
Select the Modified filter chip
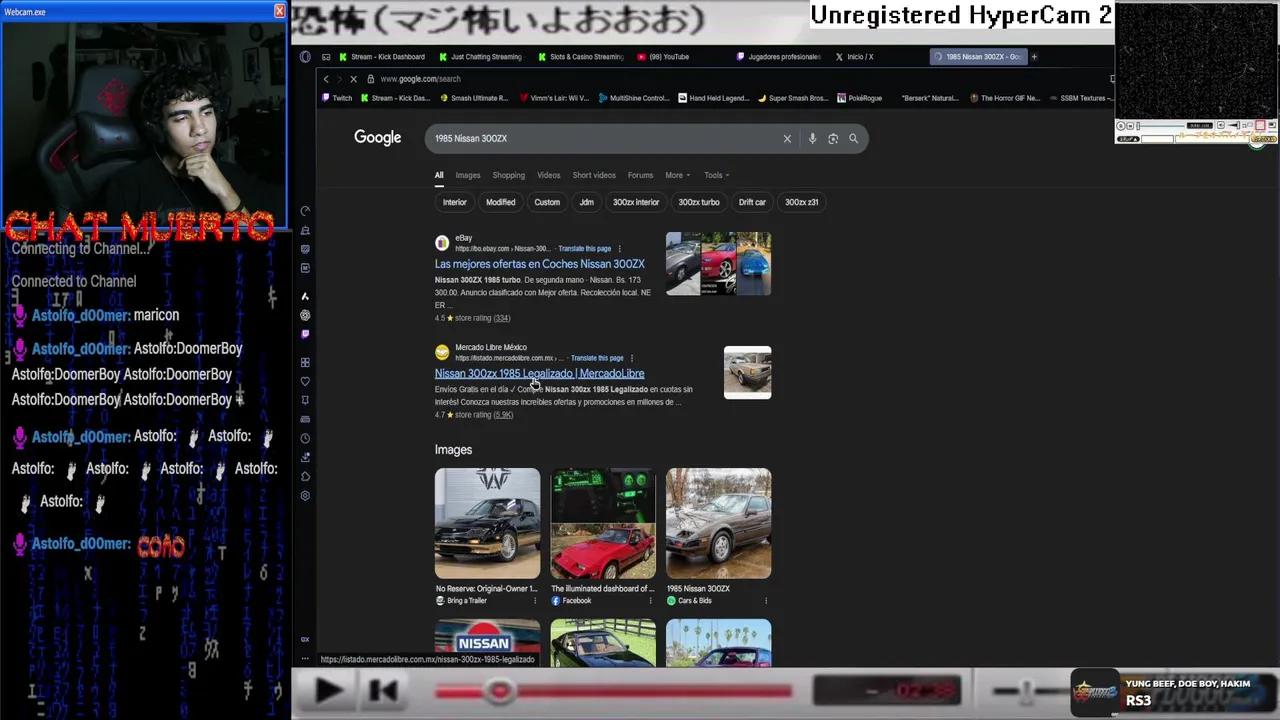click(x=500, y=202)
